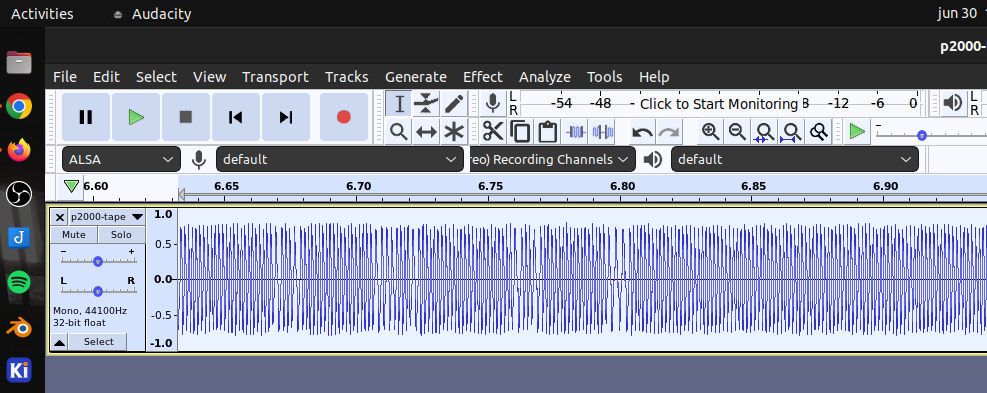Image resolution: width=987 pixels, height=393 pixels.
Task: Adjust the track gain slider
Action: point(98,261)
